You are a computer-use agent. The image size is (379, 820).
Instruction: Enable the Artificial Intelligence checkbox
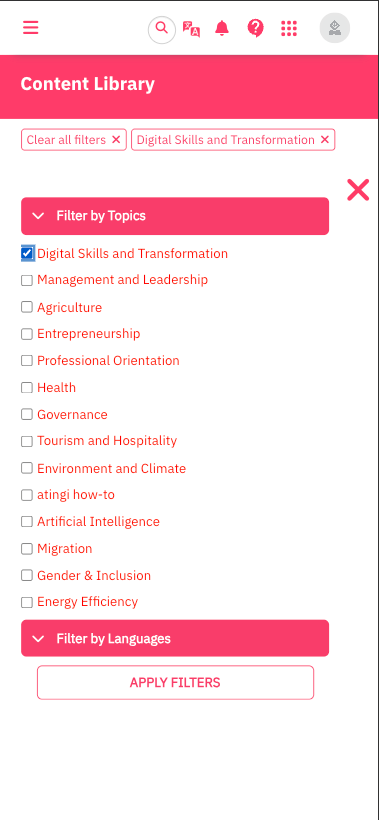point(27,521)
